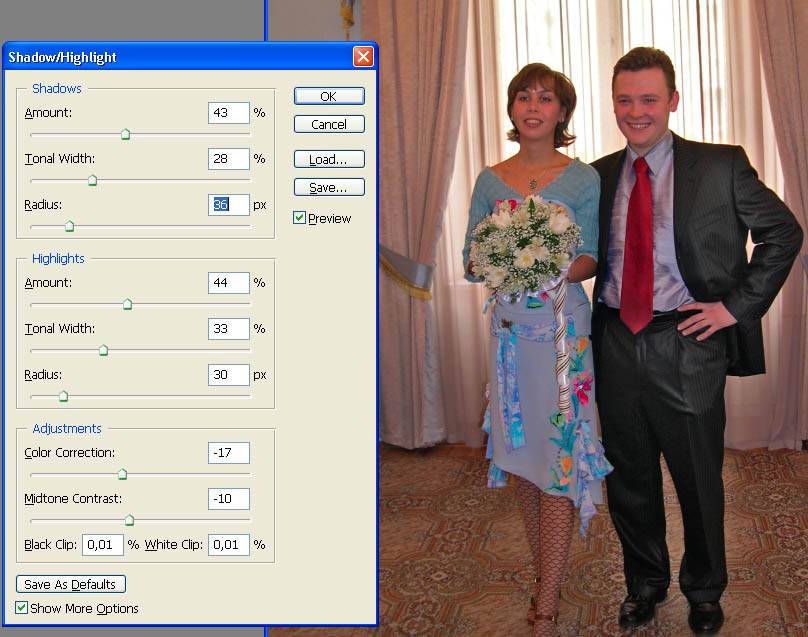Focus the Black Clip input field
This screenshot has height=637, width=808.
[x=103, y=545]
